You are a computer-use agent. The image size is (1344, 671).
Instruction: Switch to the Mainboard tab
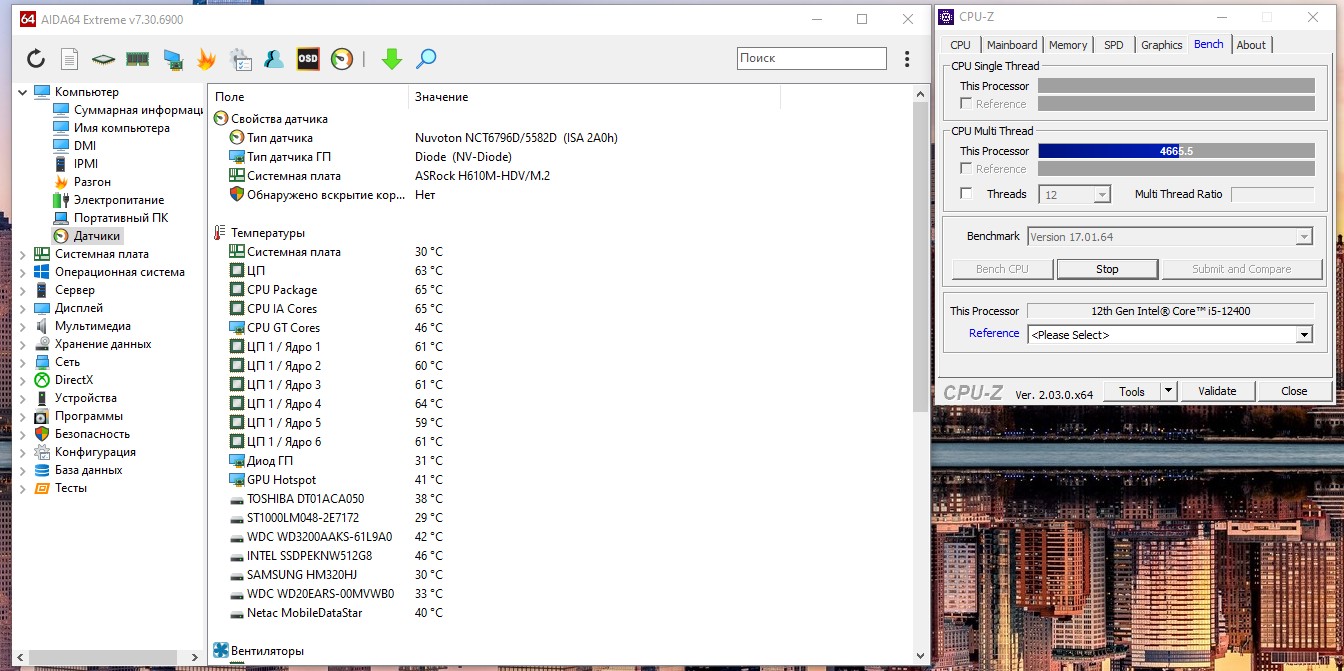[1012, 45]
